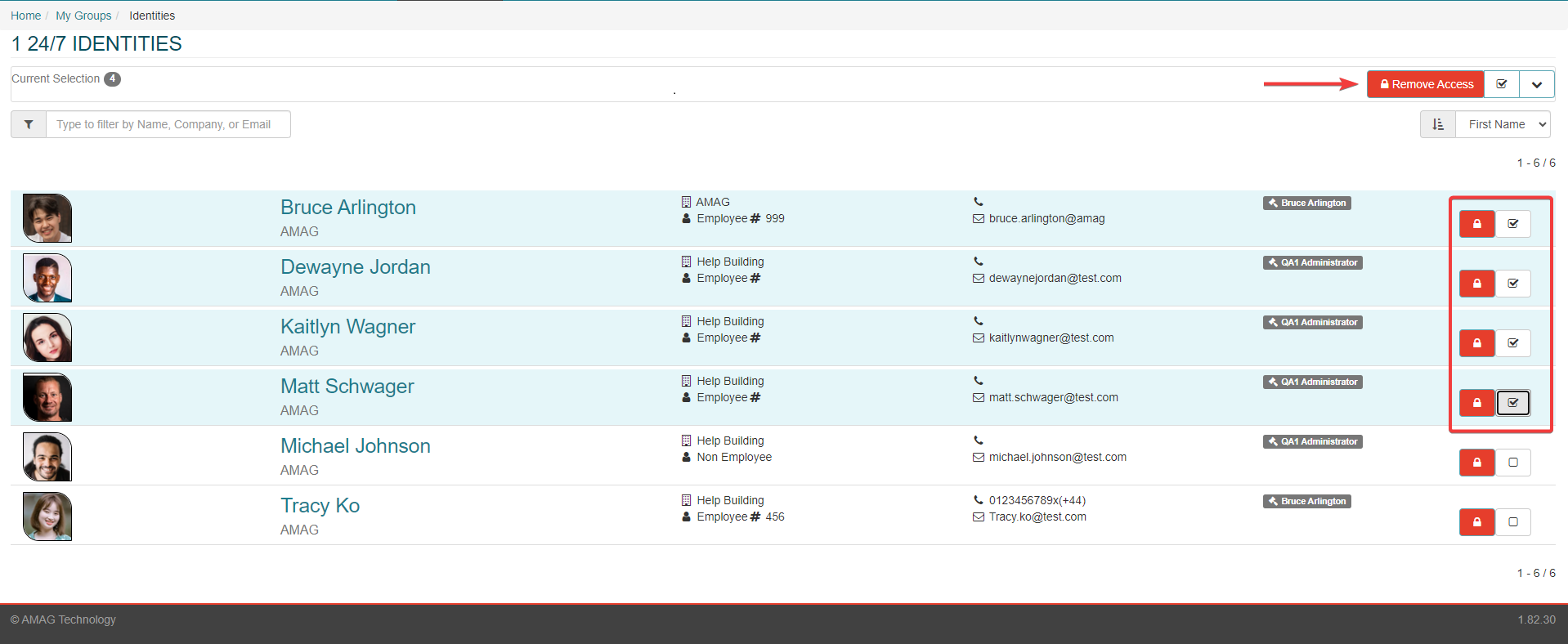Screen dimensions: 1568x644
Task: Click red lock icon for Dewayne Jordan
Action: point(1476,284)
